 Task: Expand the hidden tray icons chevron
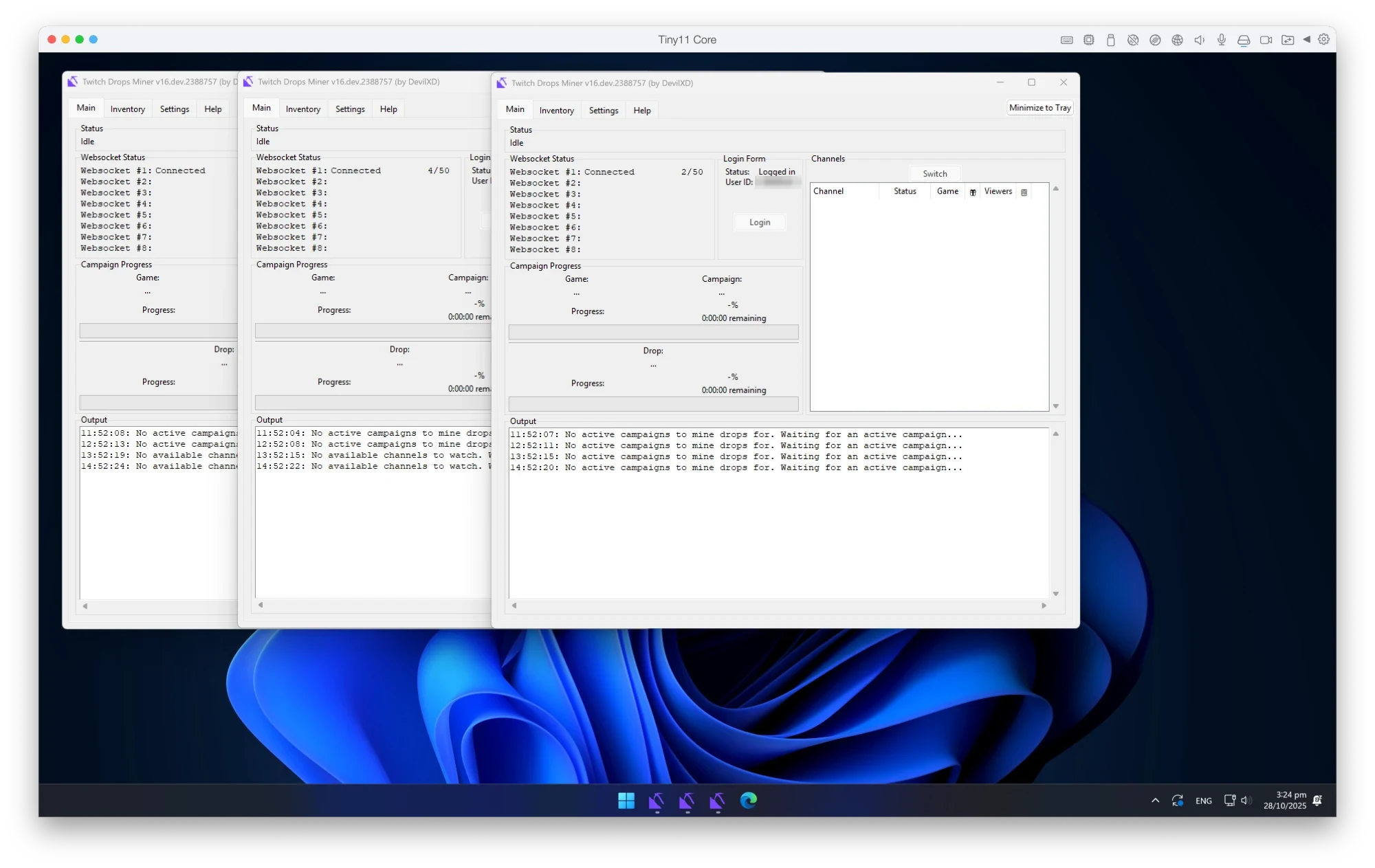point(1155,801)
